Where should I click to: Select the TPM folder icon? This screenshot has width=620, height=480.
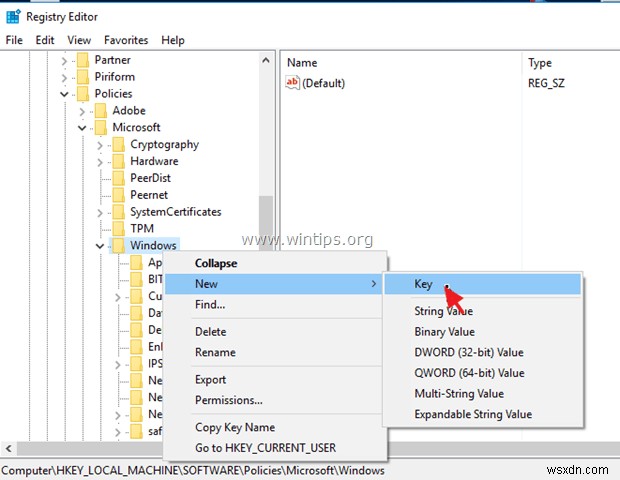pyautogui.click(x=119, y=229)
